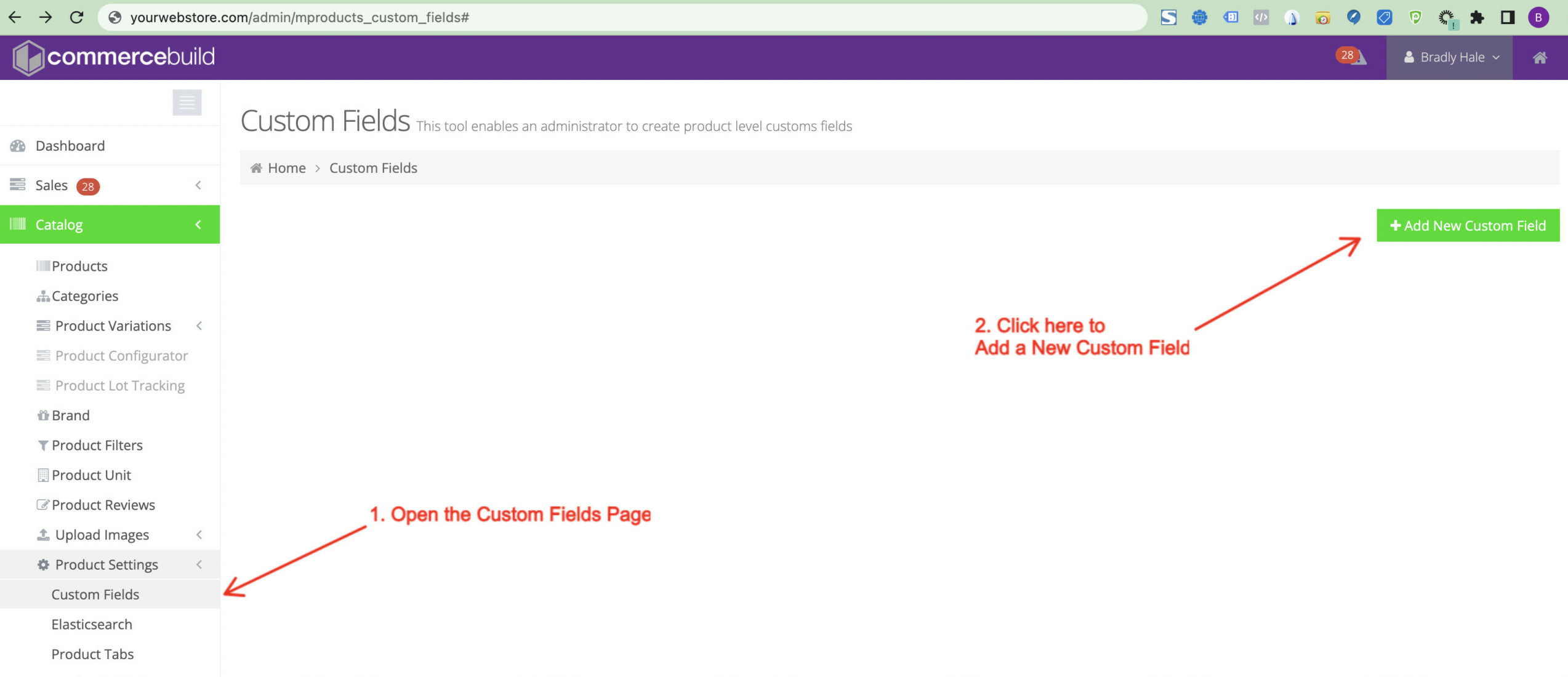This screenshot has height=677, width=1568.
Task: Click the Home breadcrumb link
Action: coord(286,168)
